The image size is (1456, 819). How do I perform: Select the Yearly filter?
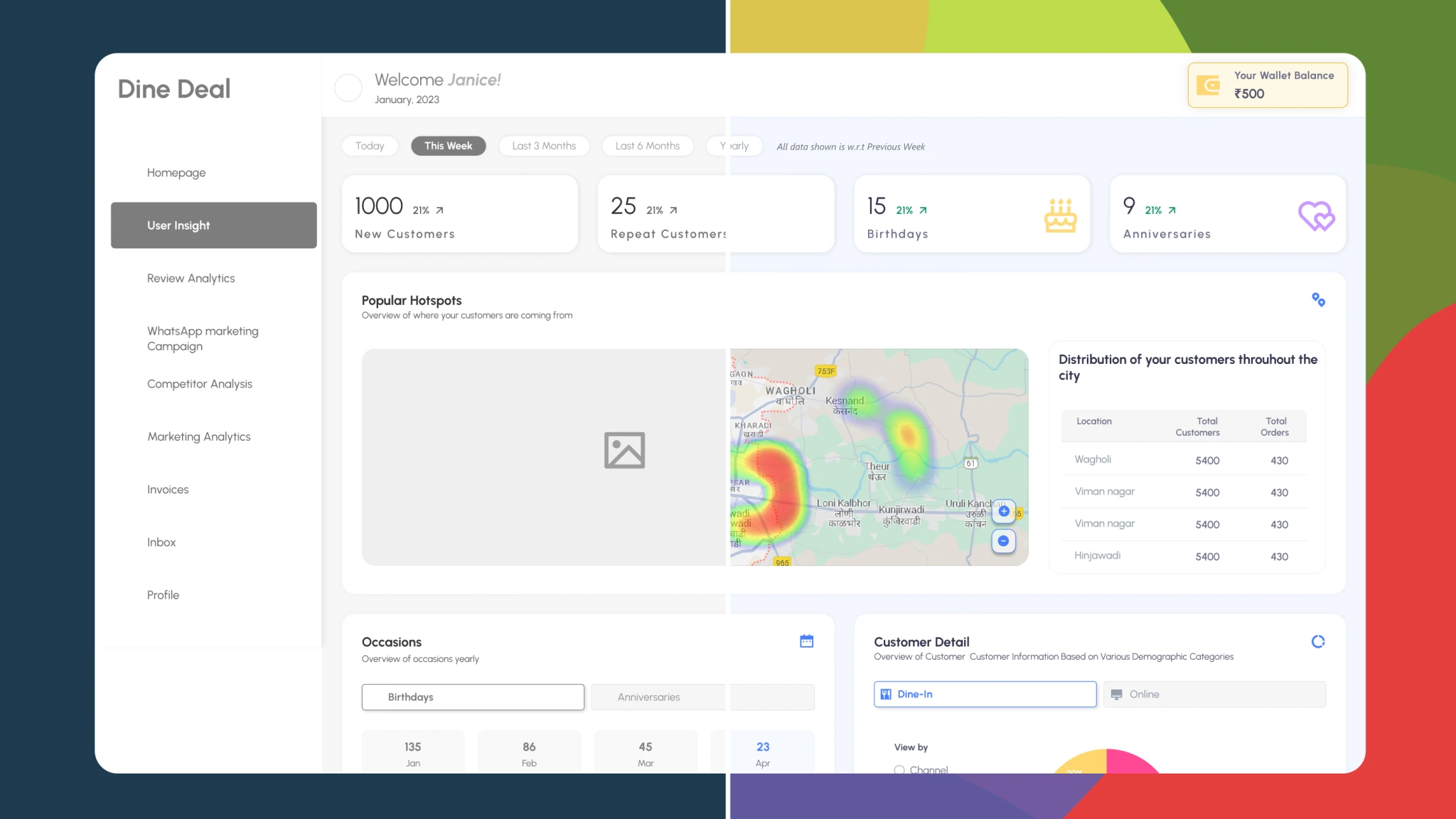point(734,146)
